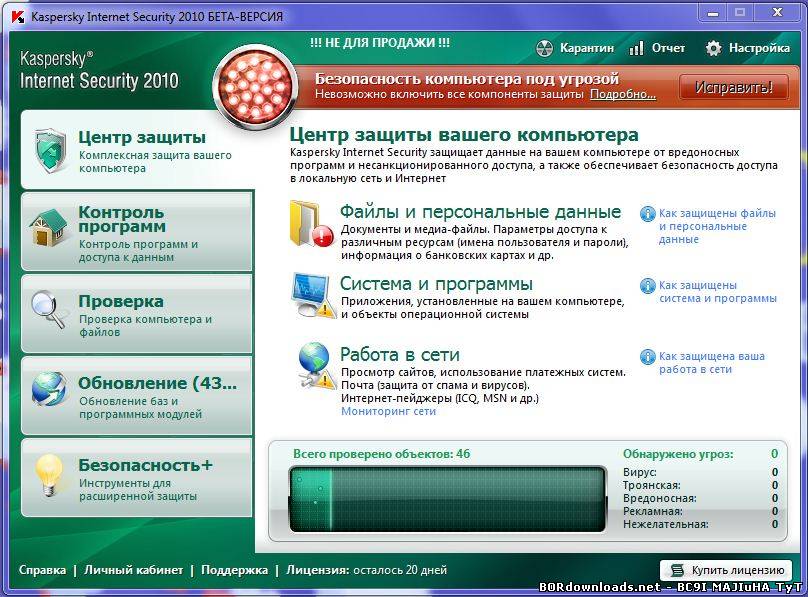Click the folder icon with red alert
Viewport: 808px width, 597px height.
tap(311, 224)
